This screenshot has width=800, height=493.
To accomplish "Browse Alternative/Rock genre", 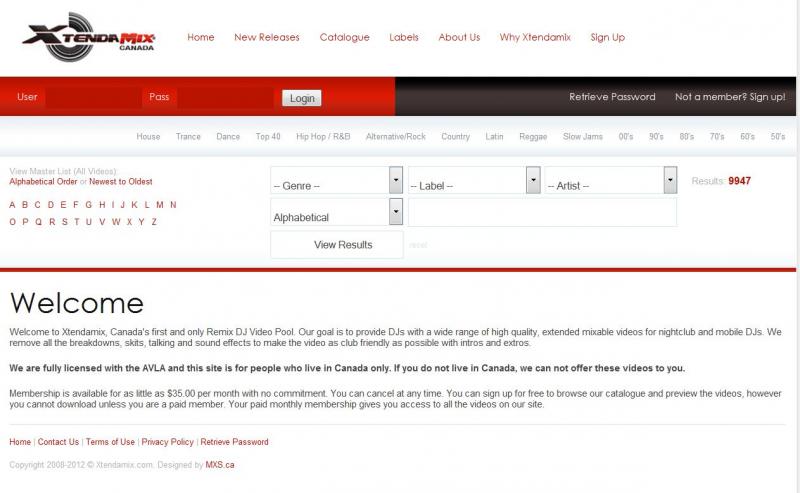I will point(395,136).
